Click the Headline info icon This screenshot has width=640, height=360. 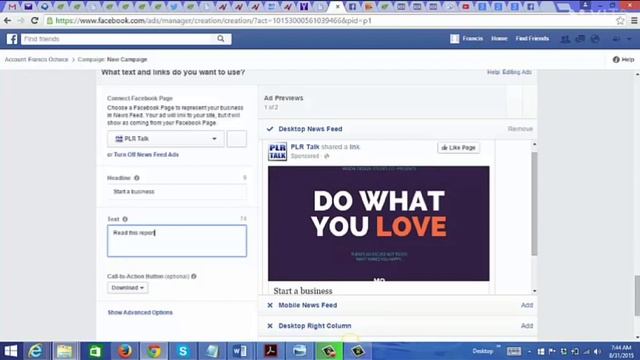[137, 178]
